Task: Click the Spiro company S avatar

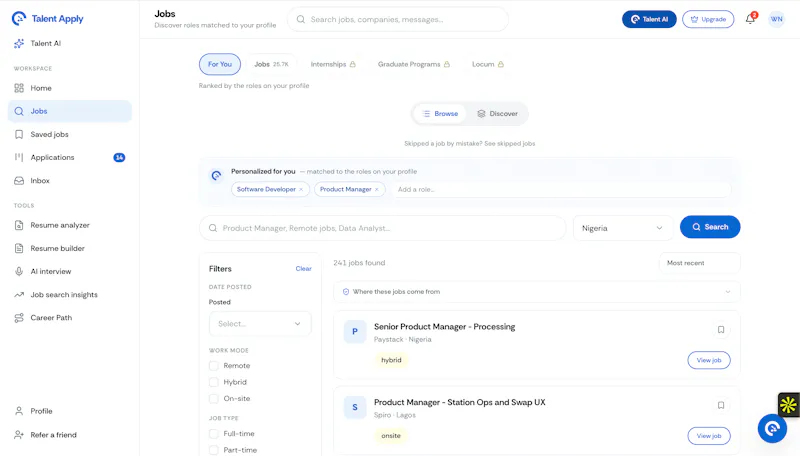Action: 355,407
